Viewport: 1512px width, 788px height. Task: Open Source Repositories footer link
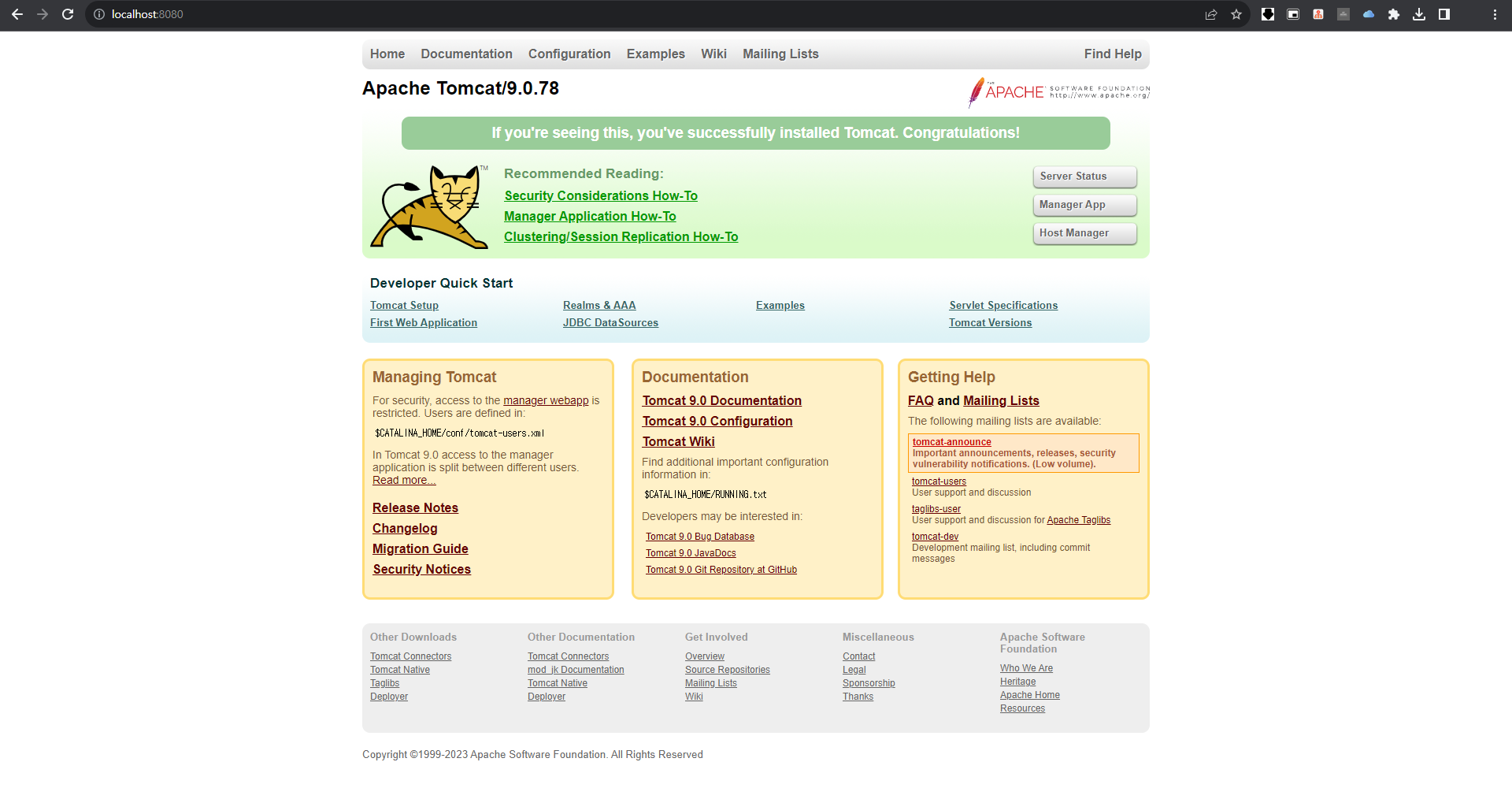click(727, 670)
